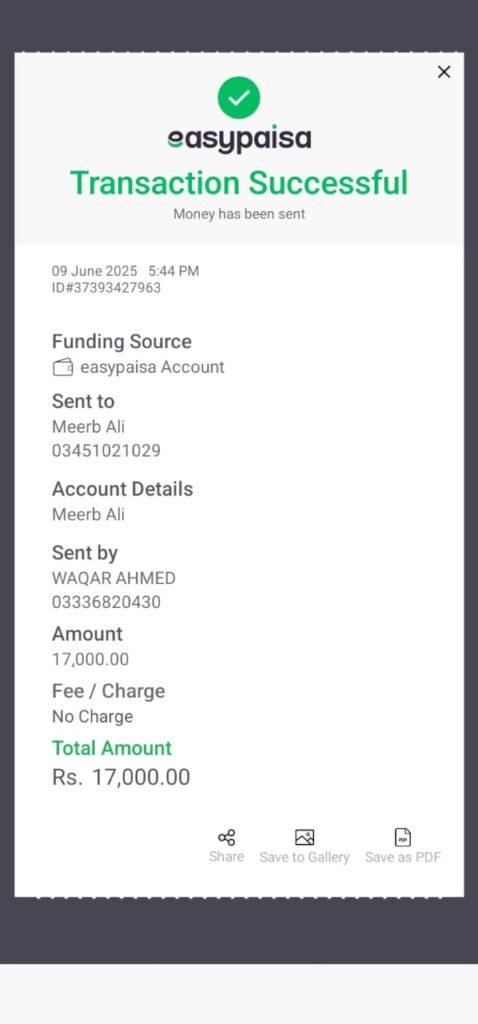Image resolution: width=478 pixels, height=1024 pixels.
Task: Tap the easypaisa logo
Action: coord(239,139)
